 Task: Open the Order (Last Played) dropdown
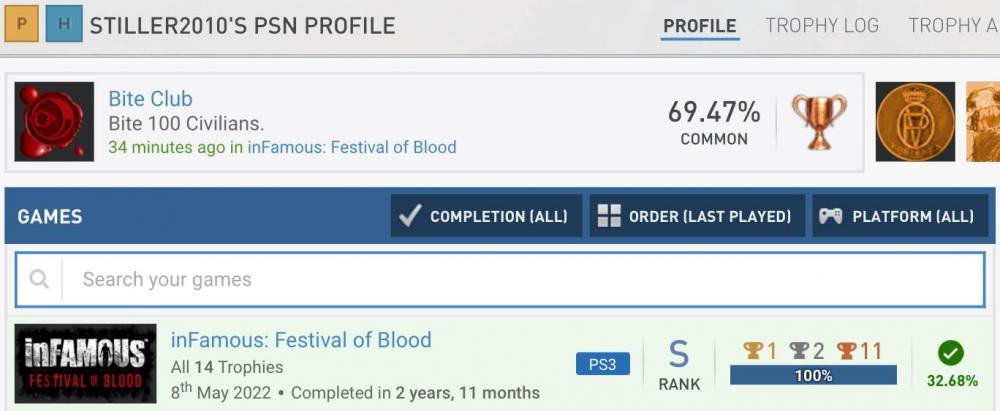(697, 216)
